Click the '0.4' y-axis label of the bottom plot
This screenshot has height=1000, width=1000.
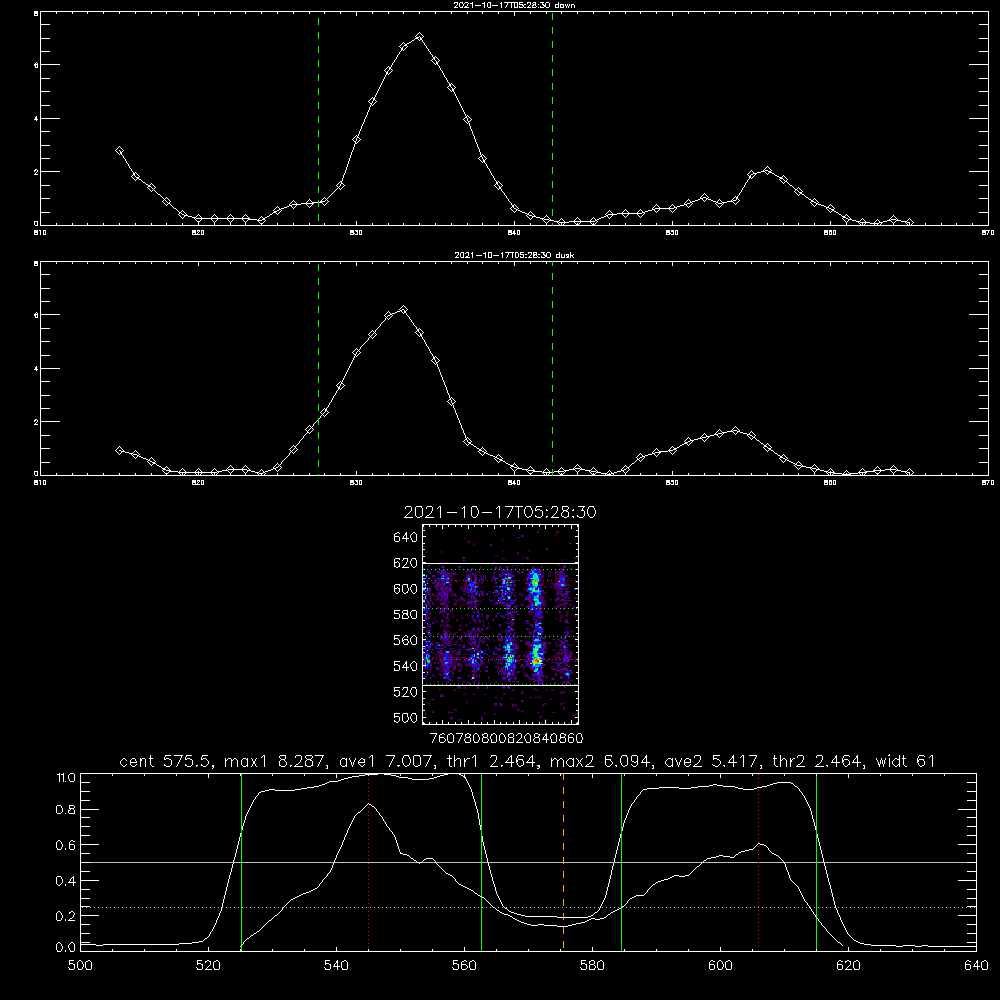tap(66, 881)
